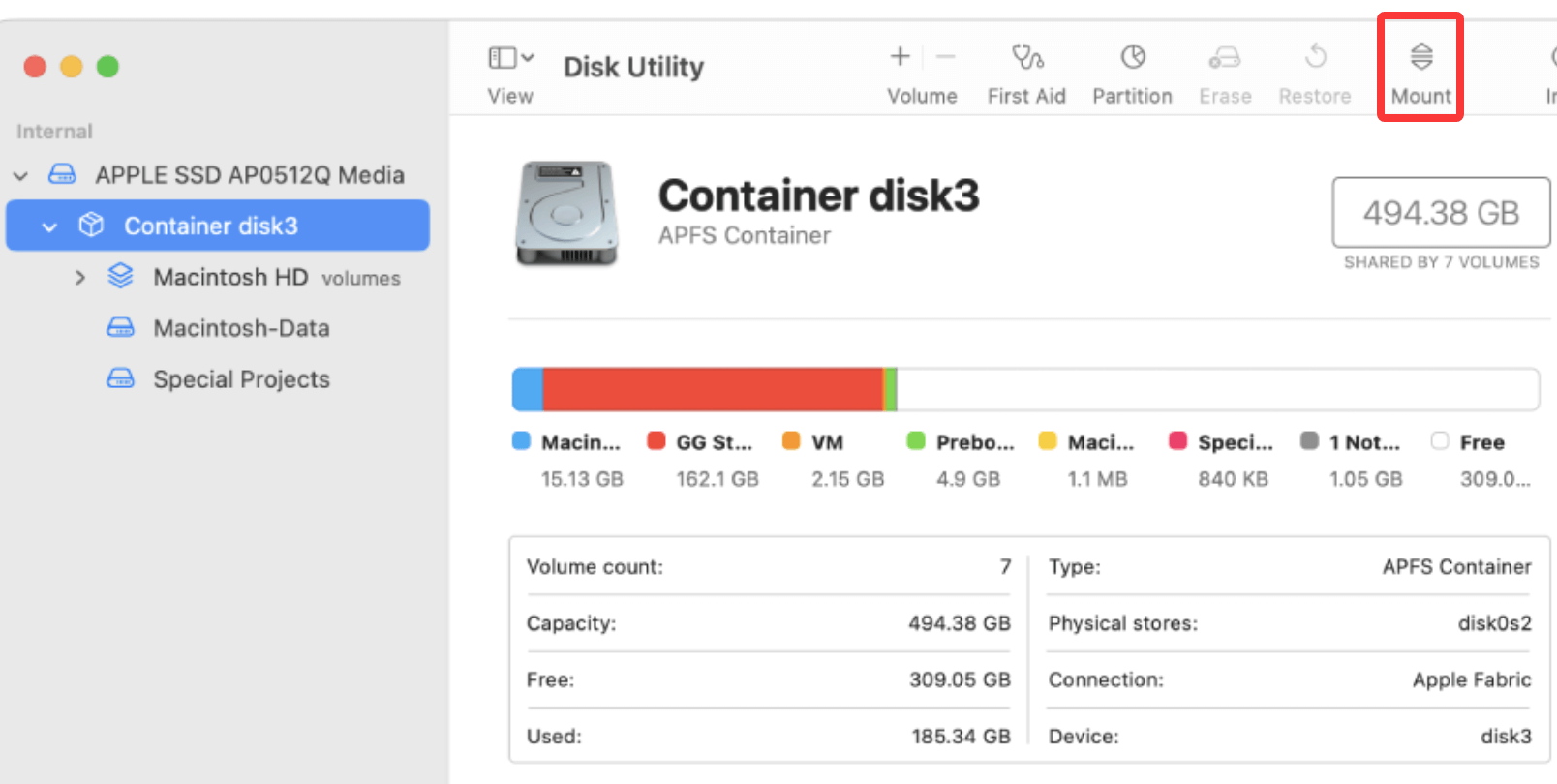1557x784 pixels.
Task: Expand Macintosh HD volumes group
Action: tap(79, 278)
